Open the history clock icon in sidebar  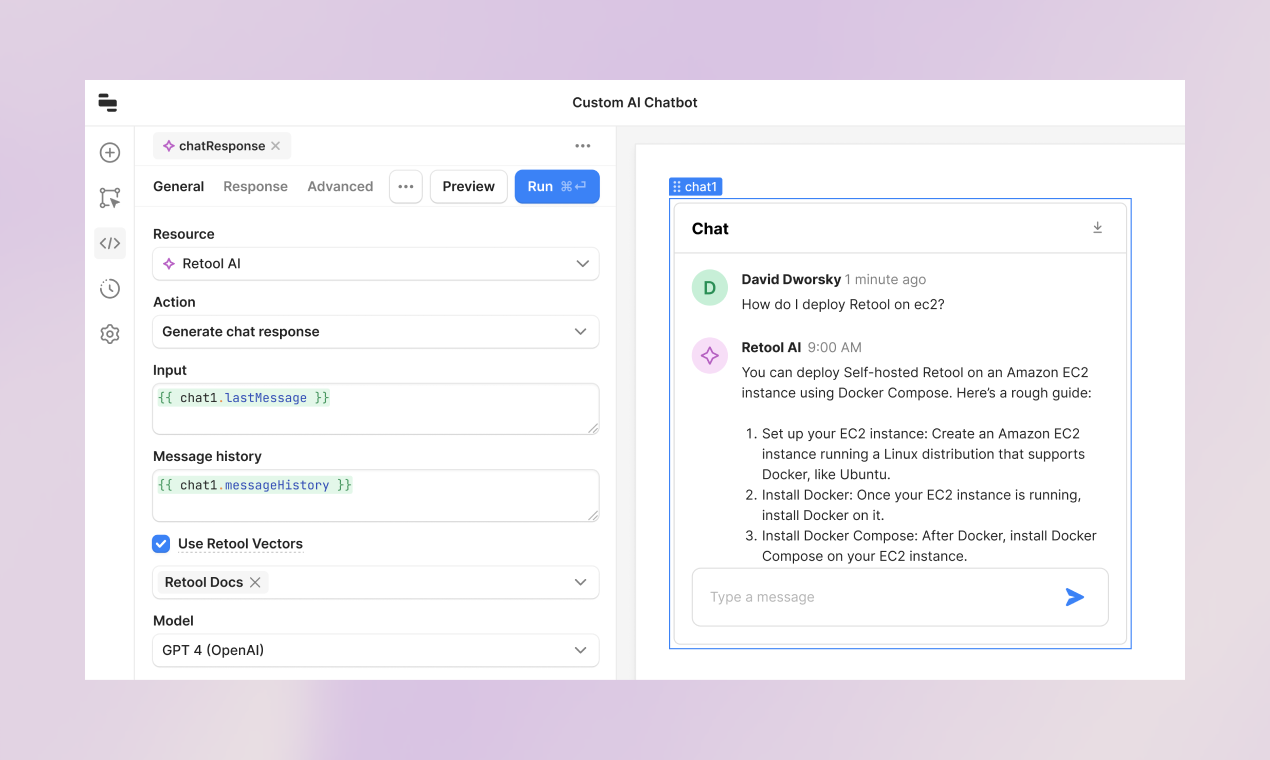click(110, 289)
